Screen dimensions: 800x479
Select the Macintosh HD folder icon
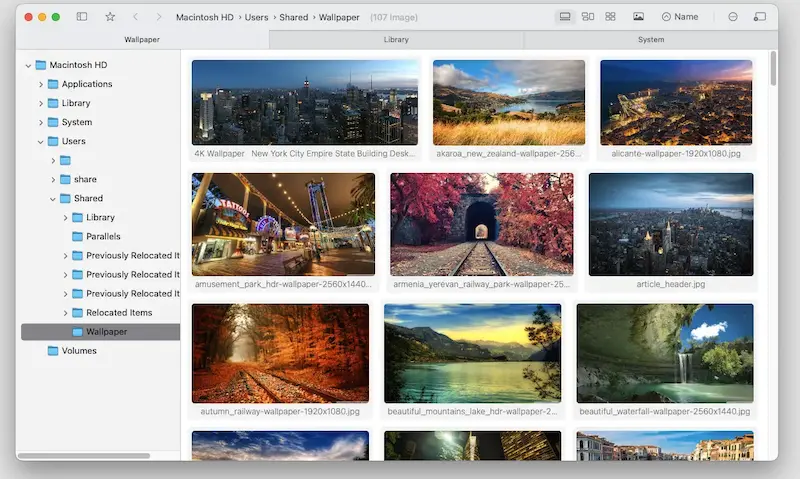[x=41, y=65]
